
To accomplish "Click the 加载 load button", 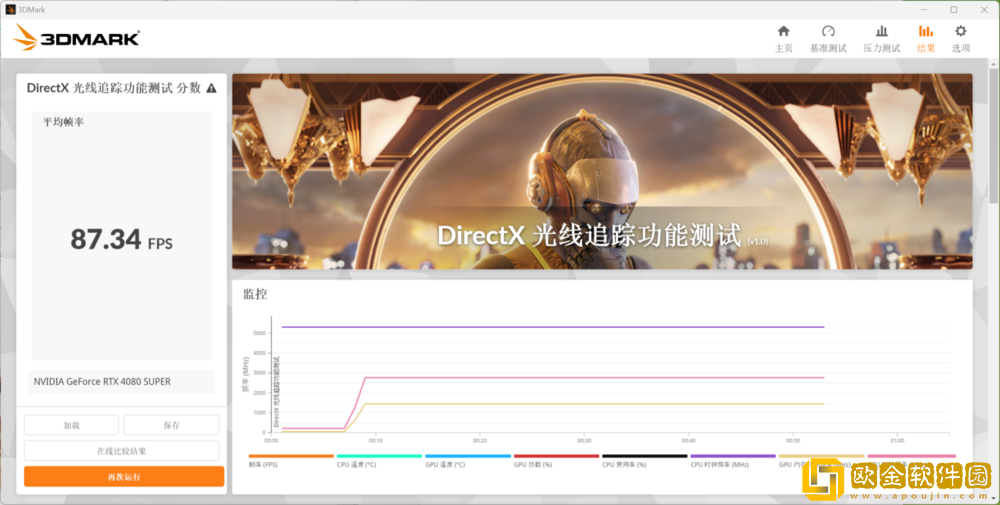I will [x=71, y=425].
